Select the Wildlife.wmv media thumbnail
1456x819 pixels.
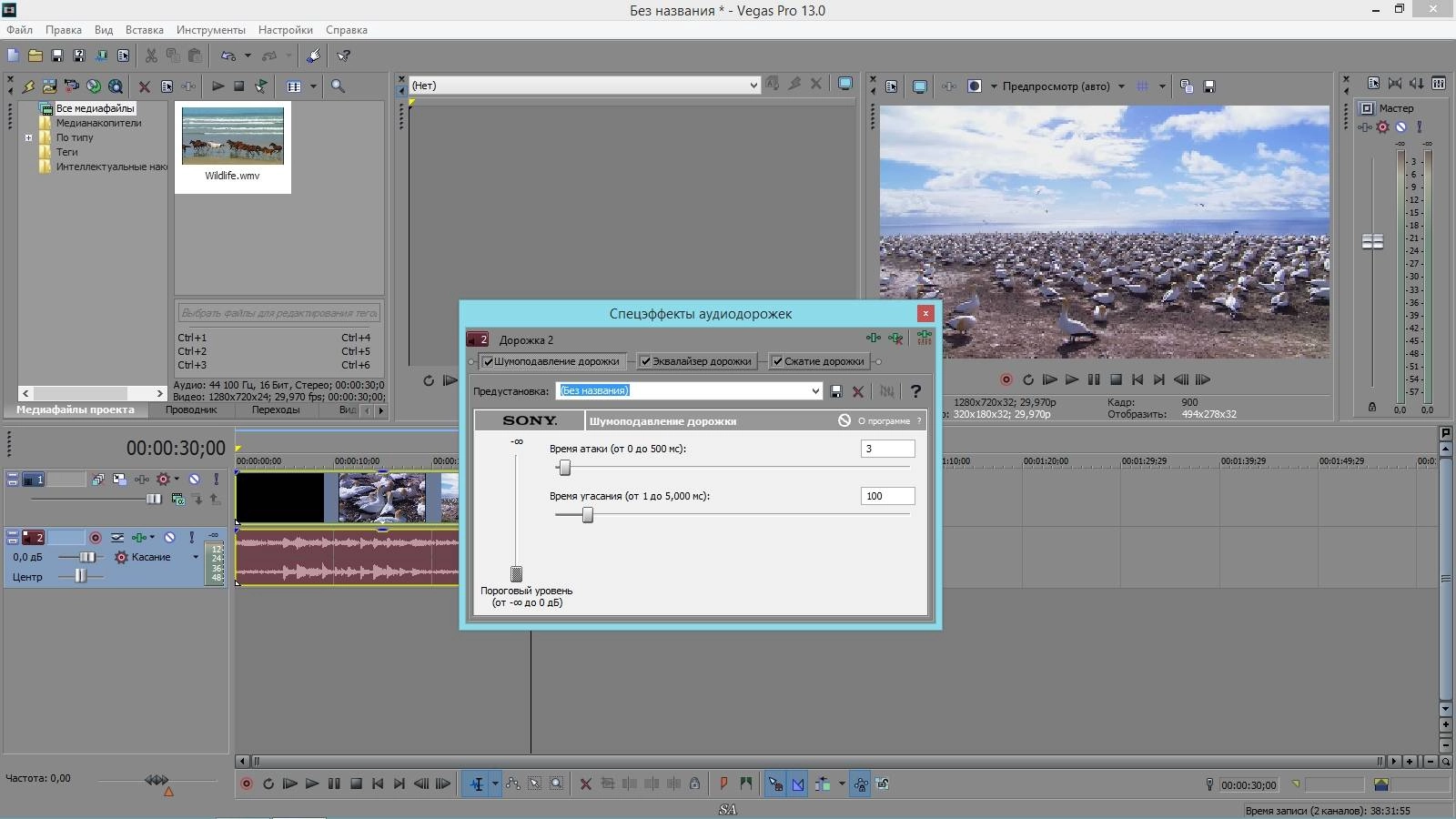[x=233, y=136]
